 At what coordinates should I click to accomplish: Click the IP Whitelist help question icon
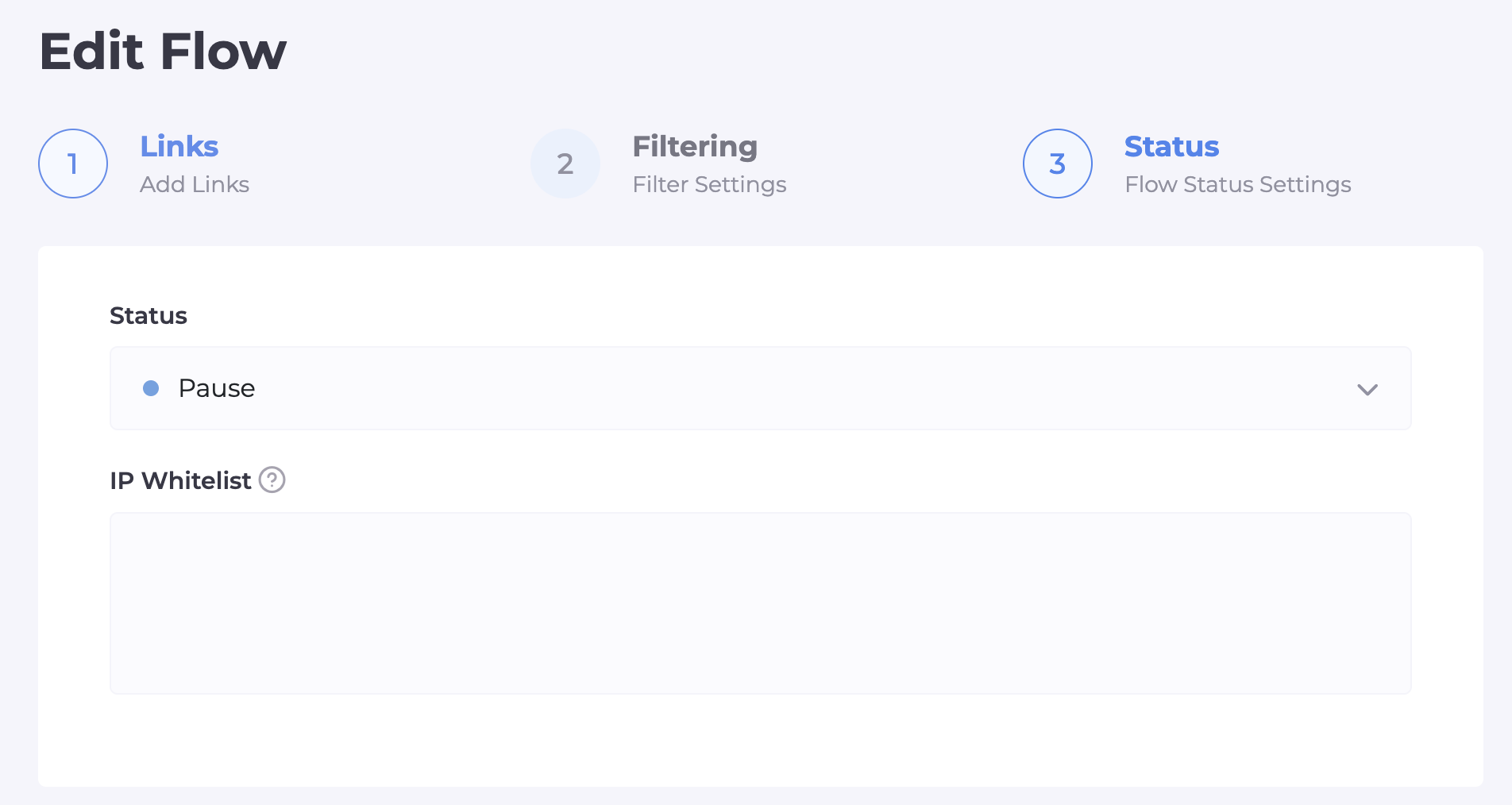pos(272,480)
